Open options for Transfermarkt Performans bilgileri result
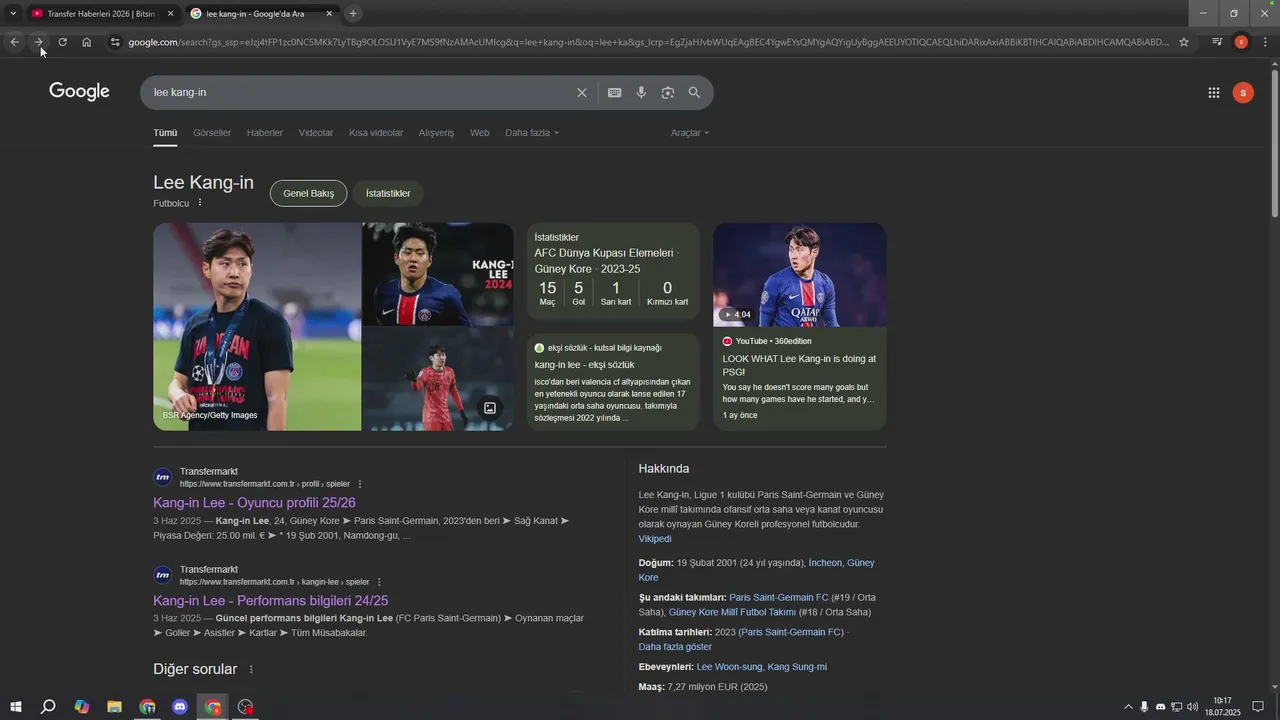 [x=379, y=582]
